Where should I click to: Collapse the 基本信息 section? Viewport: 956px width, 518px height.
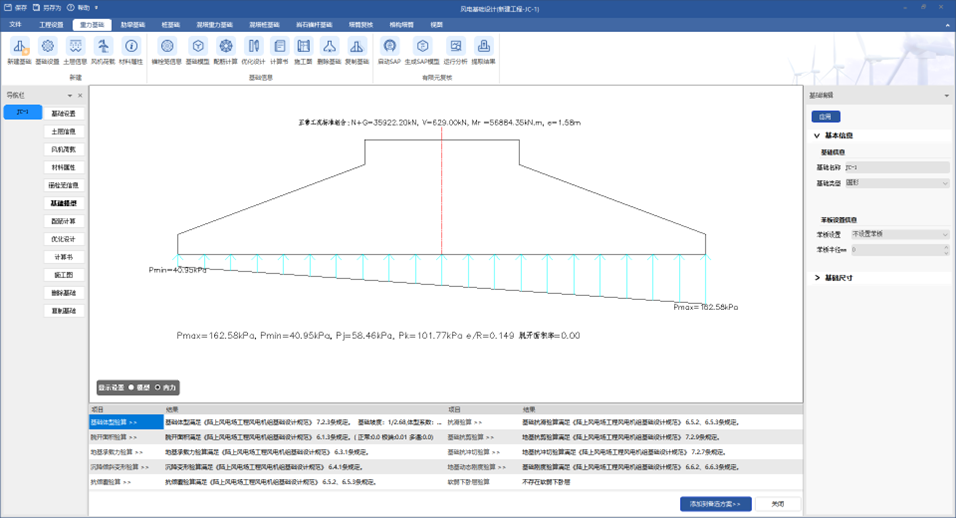click(817, 135)
